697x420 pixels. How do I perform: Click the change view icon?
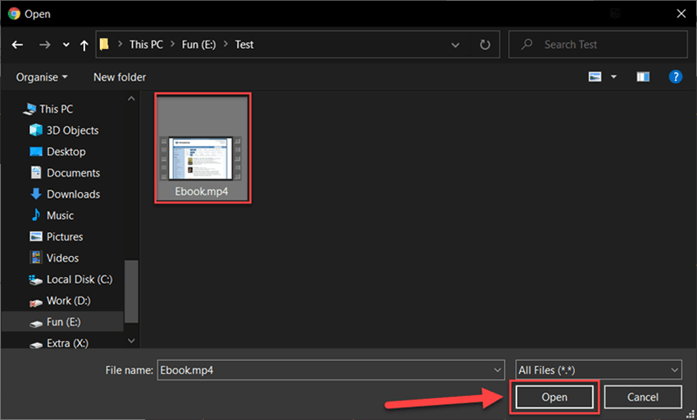[x=595, y=77]
